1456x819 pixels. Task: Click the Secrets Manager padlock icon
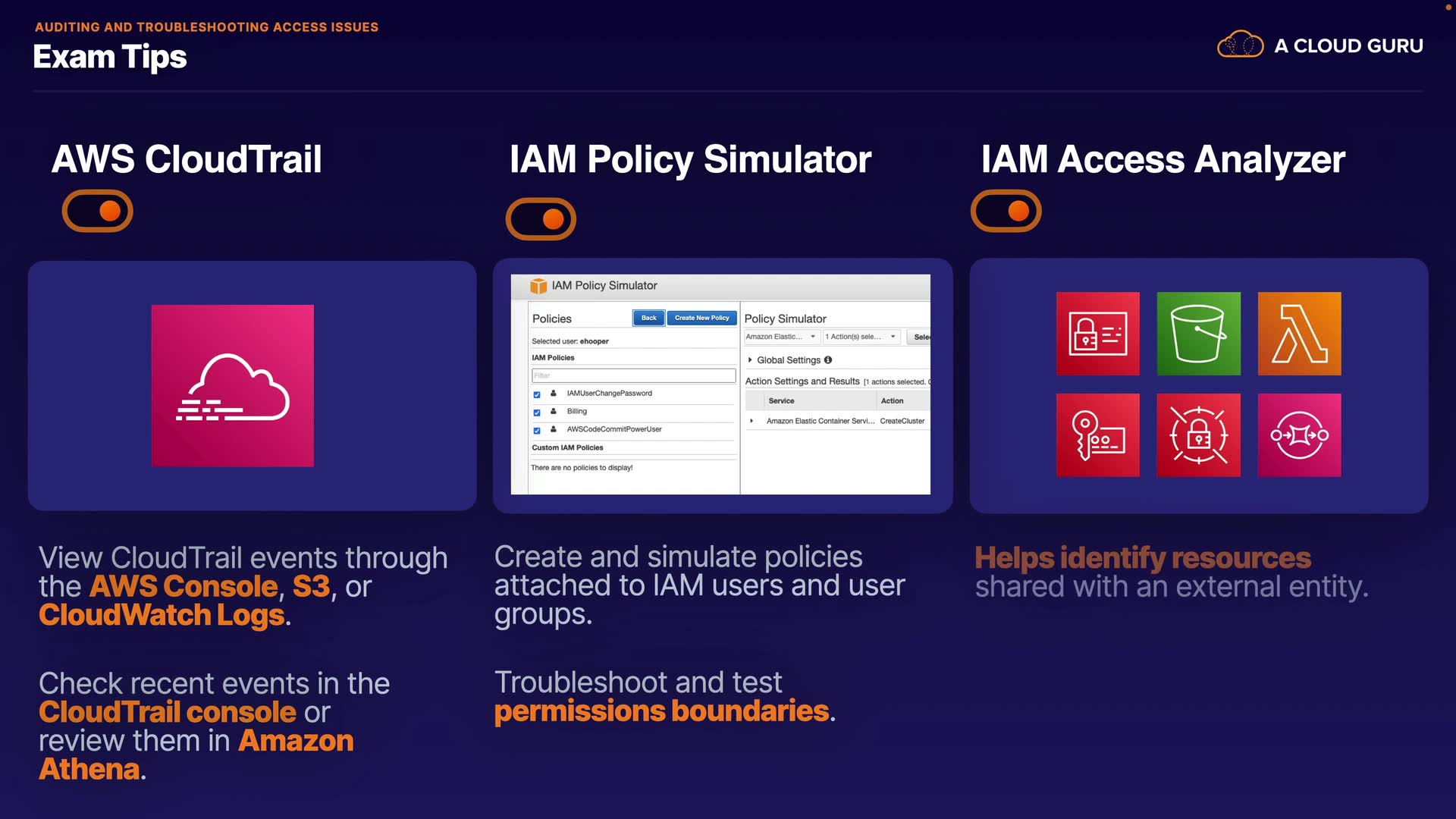pos(1198,435)
